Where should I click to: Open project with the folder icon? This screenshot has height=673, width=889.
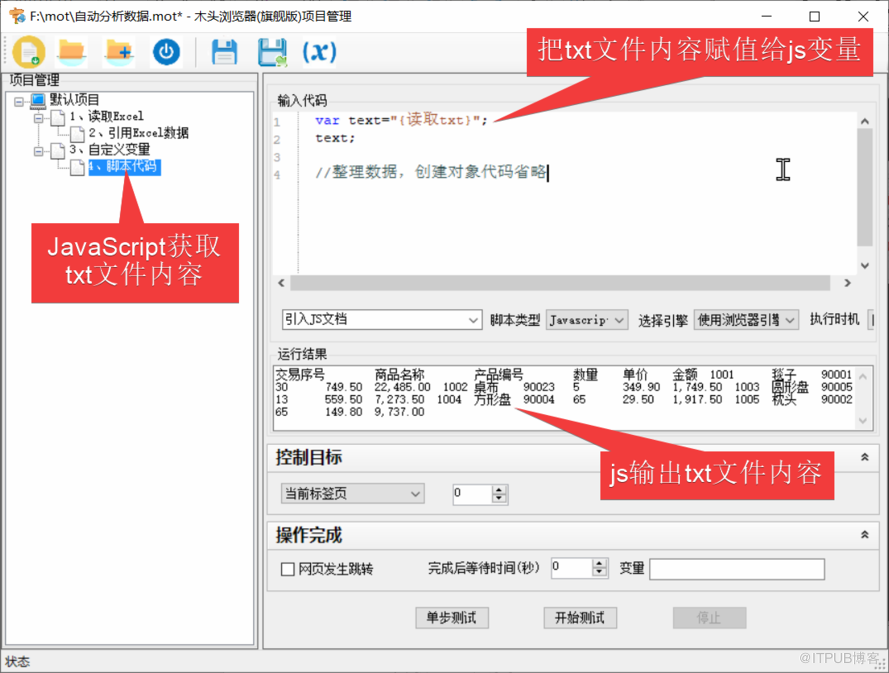[x=71, y=52]
